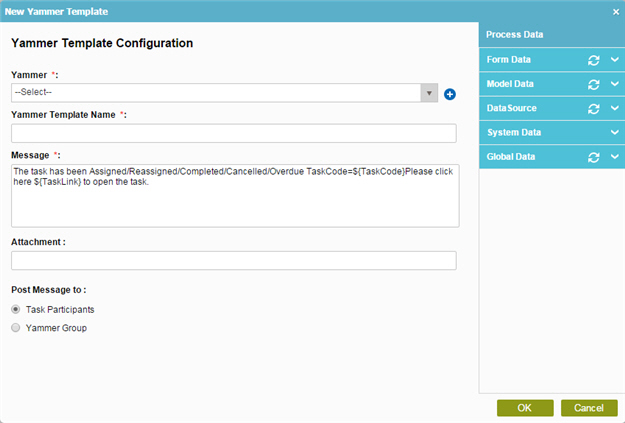Image resolution: width=625 pixels, height=423 pixels.
Task: Click the Cancel button
Action: (589, 408)
